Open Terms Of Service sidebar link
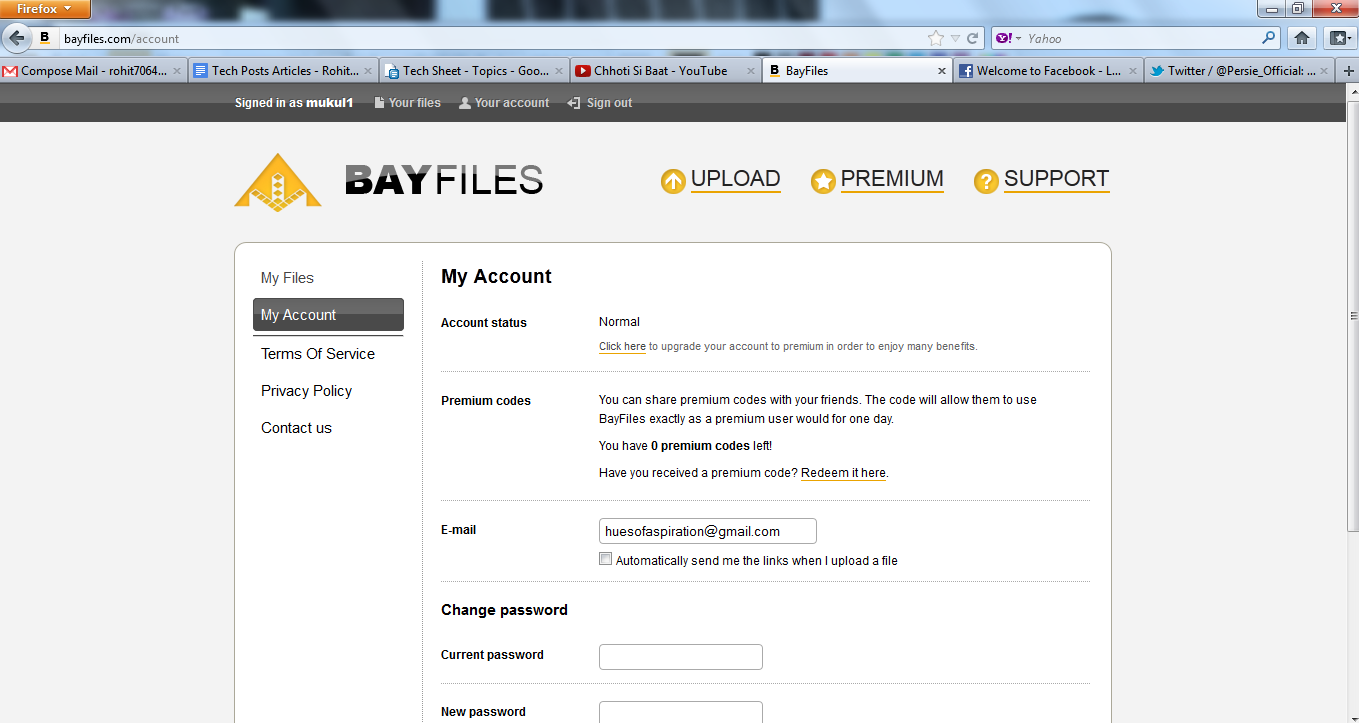 [318, 354]
